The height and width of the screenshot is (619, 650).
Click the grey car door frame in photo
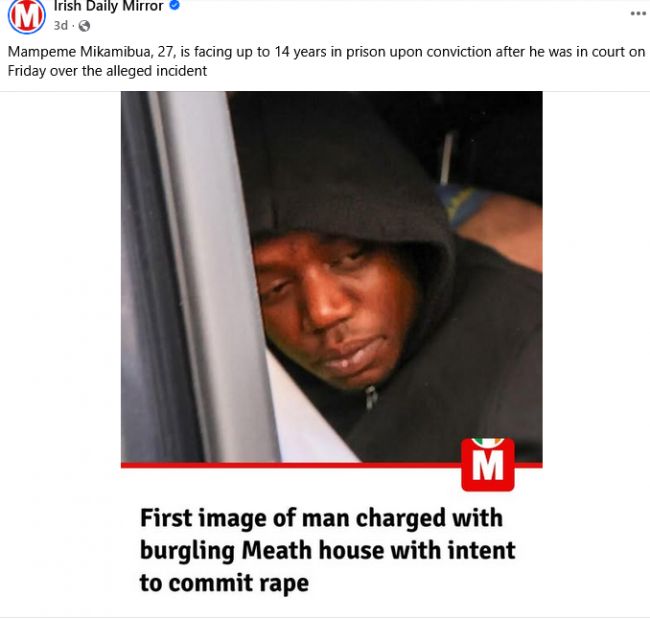pos(195,274)
